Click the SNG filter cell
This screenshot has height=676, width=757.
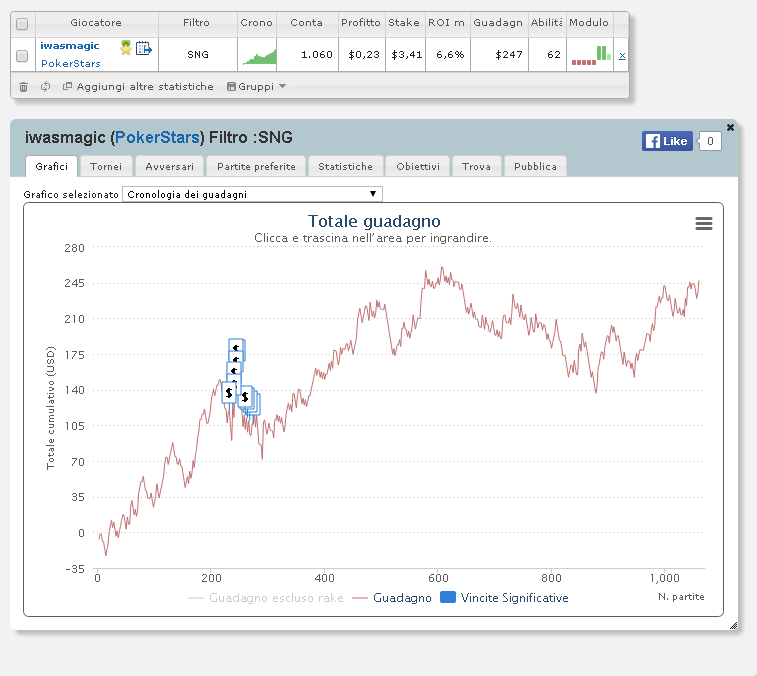point(198,55)
